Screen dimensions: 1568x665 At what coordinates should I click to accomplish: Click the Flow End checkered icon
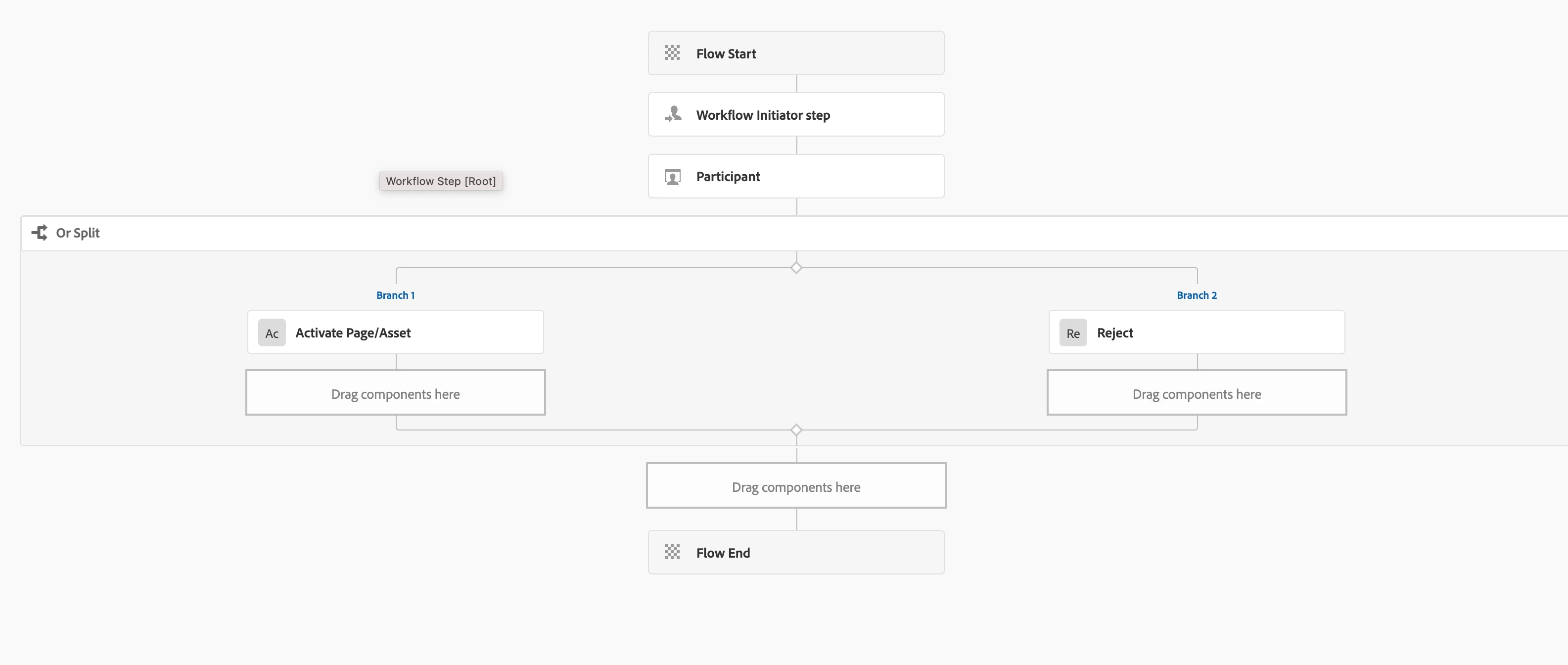click(x=672, y=552)
